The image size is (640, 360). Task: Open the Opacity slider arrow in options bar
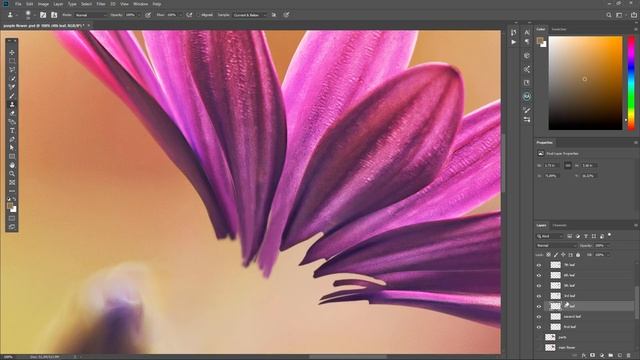[139, 15]
